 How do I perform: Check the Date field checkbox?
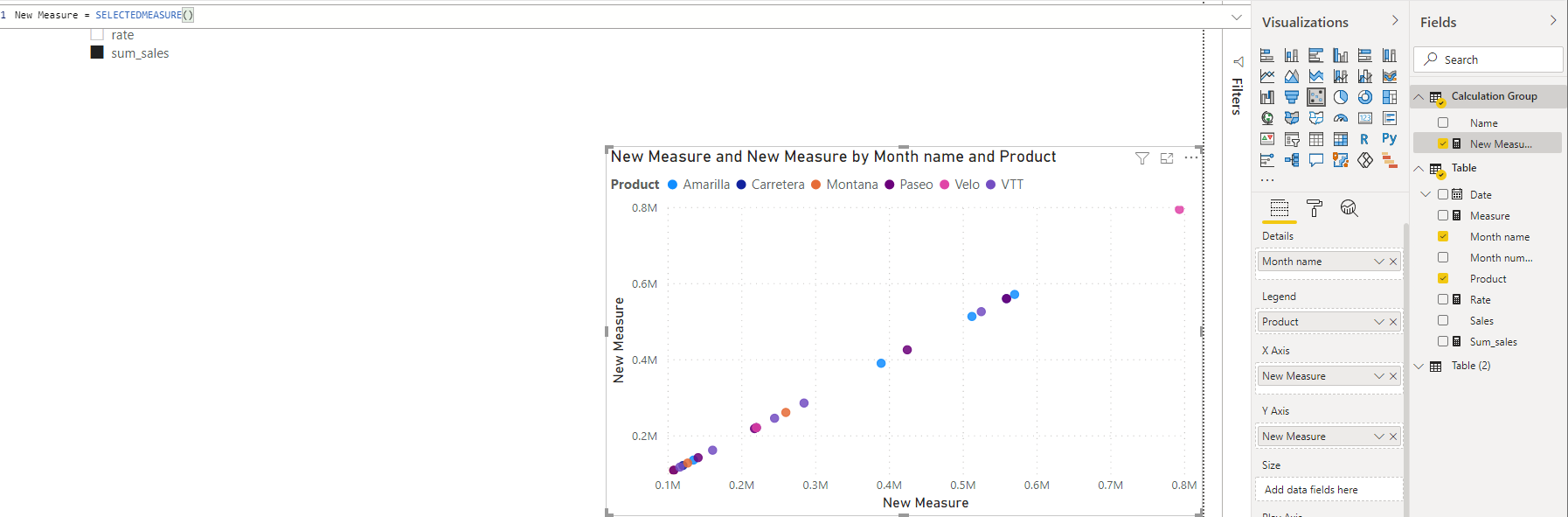(1443, 194)
